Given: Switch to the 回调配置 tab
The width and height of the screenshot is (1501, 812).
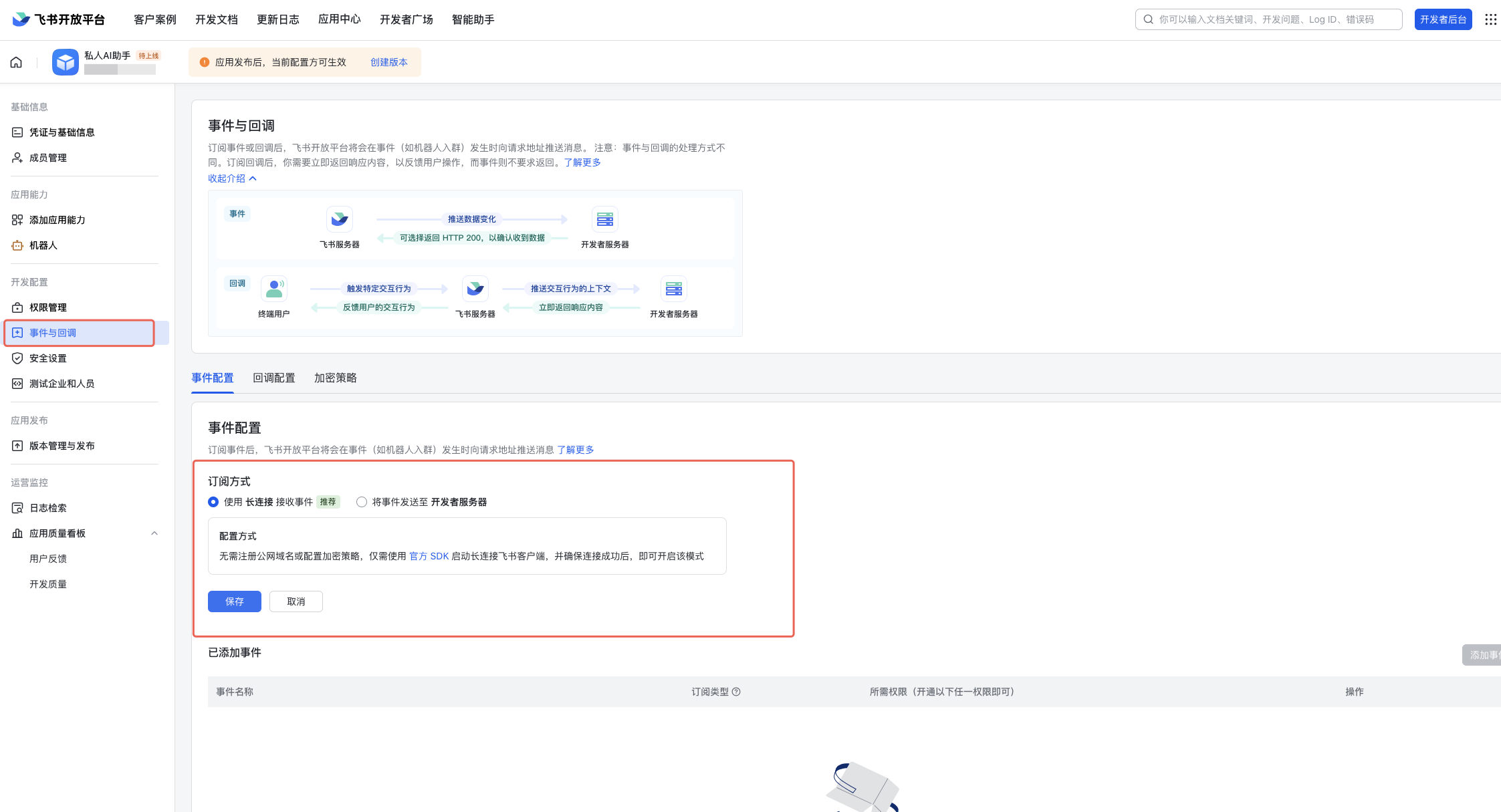Looking at the screenshot, I should (x=273, y=378).
